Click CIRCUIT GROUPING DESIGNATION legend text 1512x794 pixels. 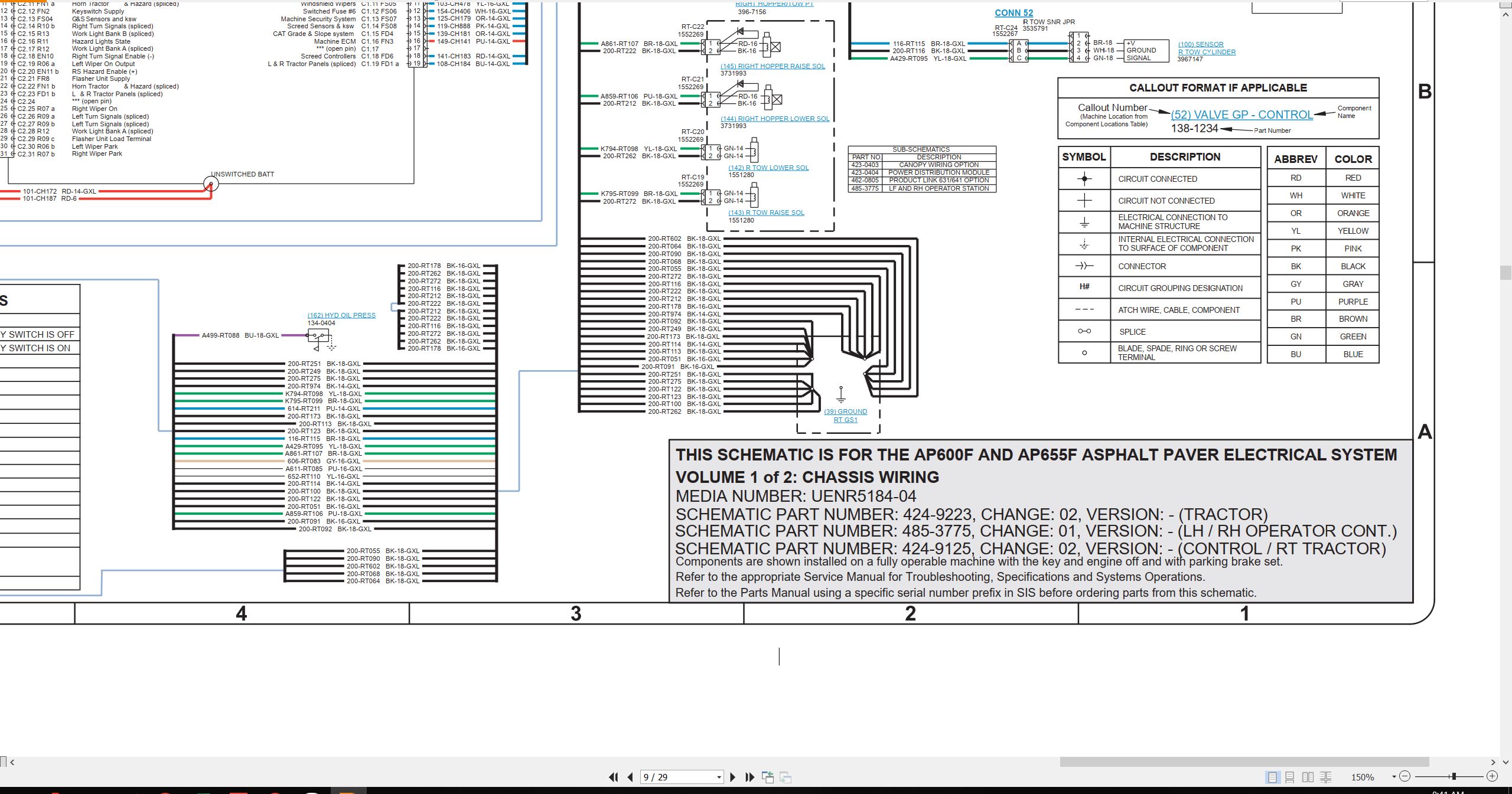[1180, 288]
